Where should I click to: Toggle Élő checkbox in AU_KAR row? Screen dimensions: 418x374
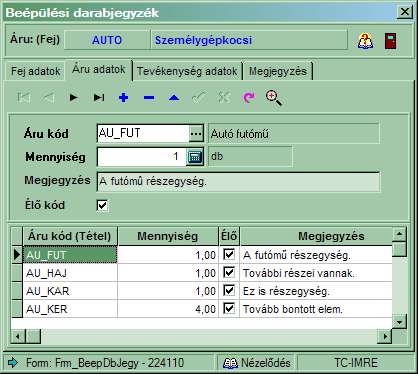[229, 290]
